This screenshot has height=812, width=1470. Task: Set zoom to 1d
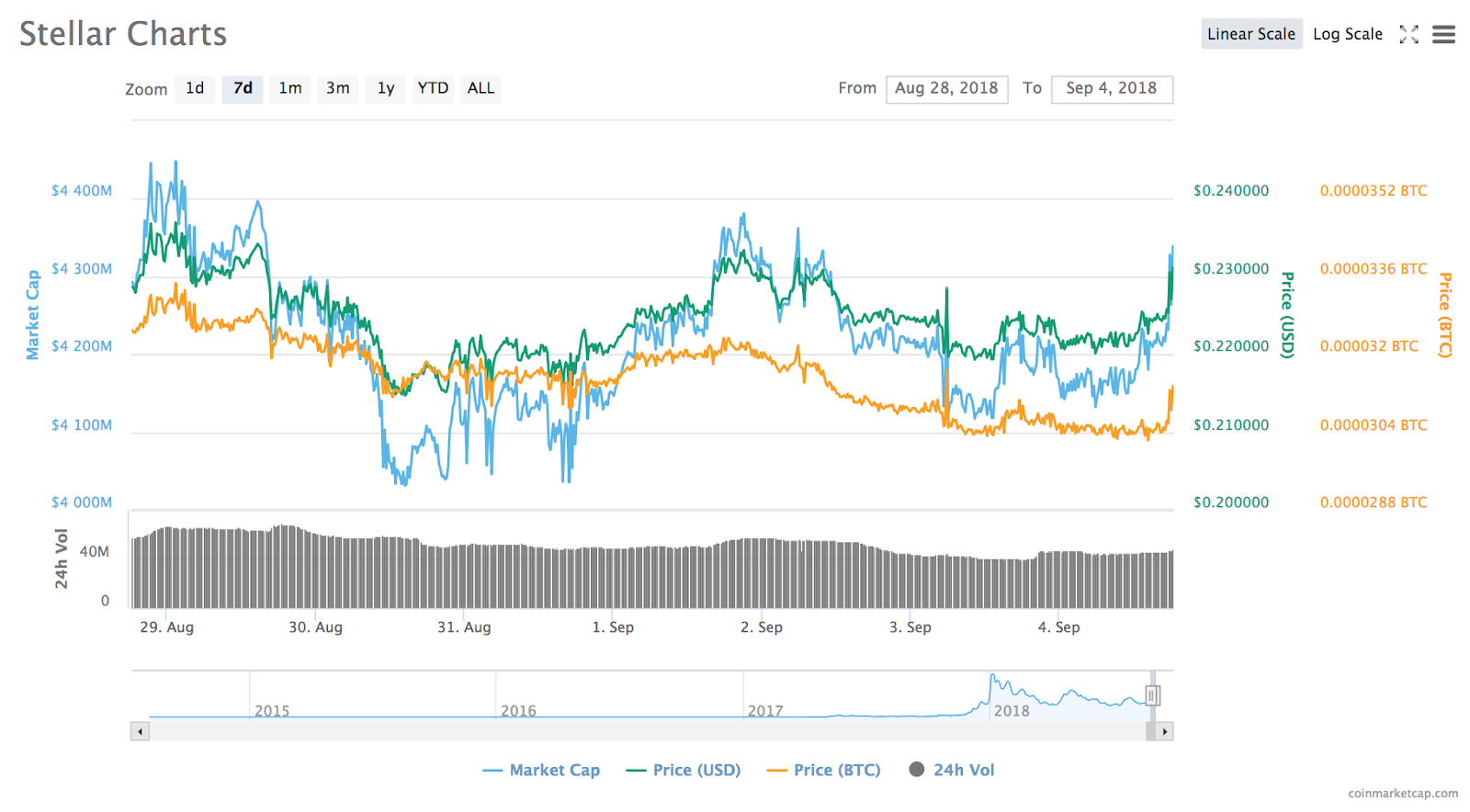point(195,88)
